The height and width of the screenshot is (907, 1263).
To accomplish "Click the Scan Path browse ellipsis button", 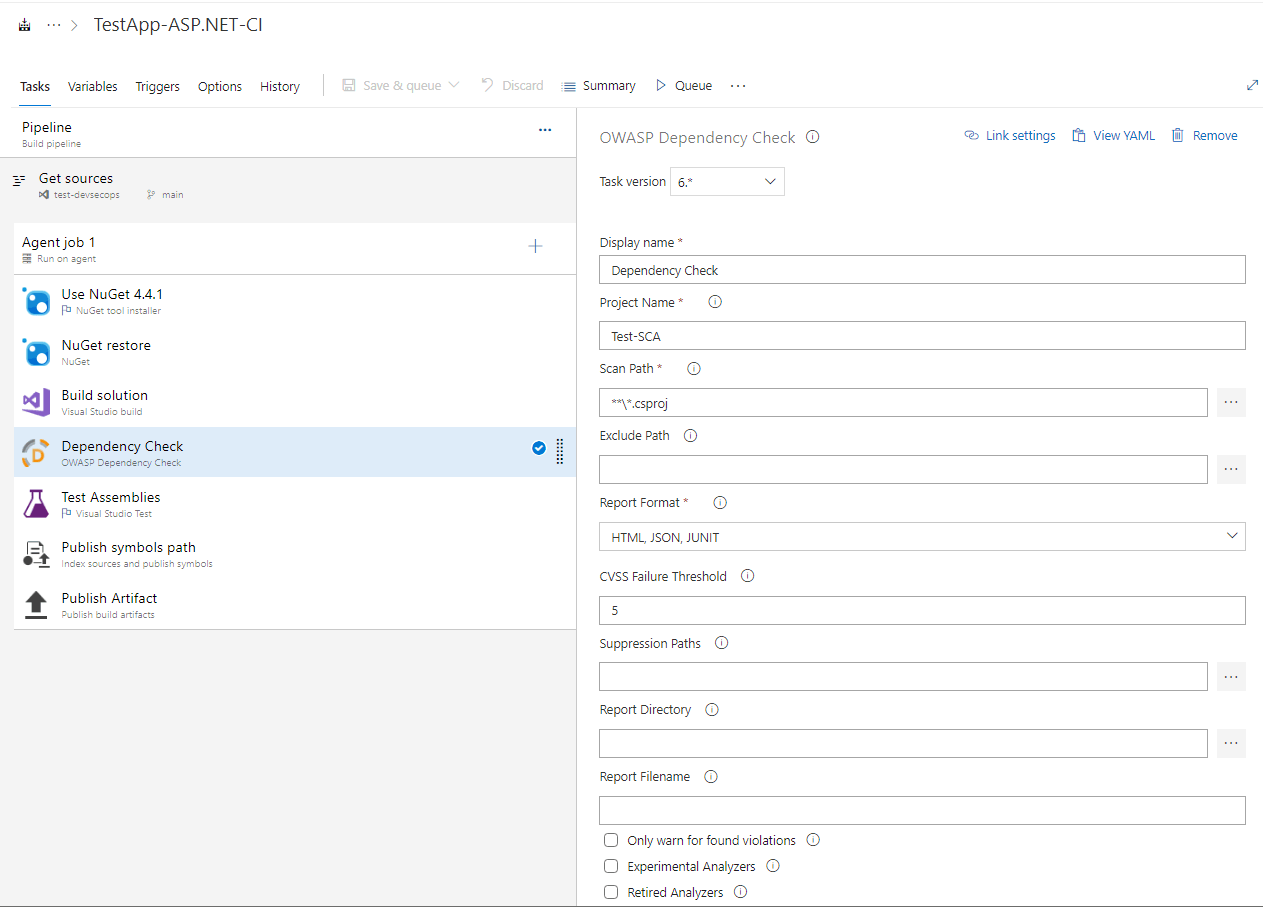I will (x=1231, y=403).
